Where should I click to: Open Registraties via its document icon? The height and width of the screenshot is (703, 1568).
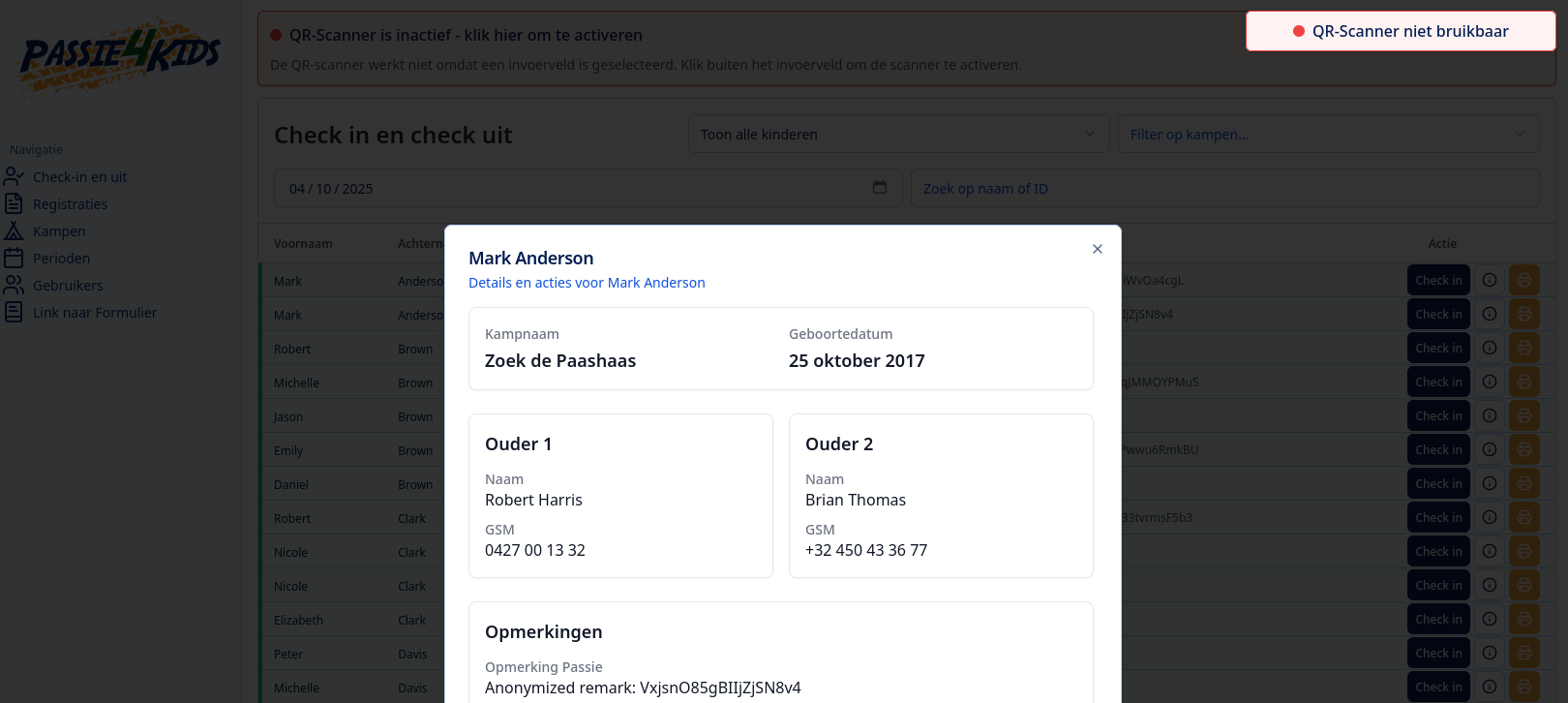14,203
